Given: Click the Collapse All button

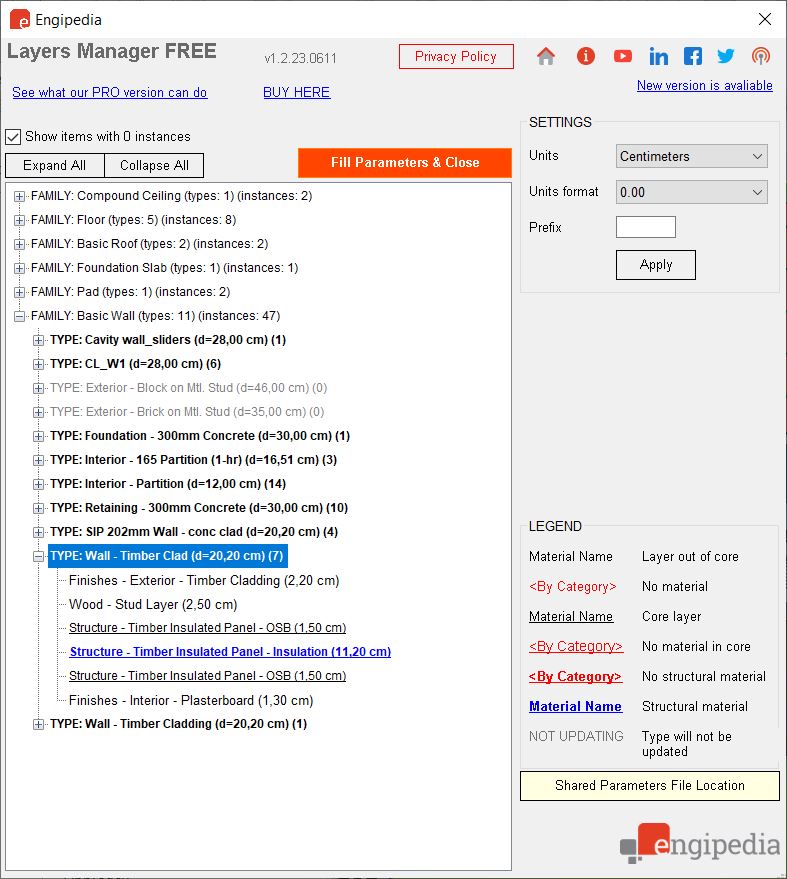Looking at the screenshot, I should (154, 165).
